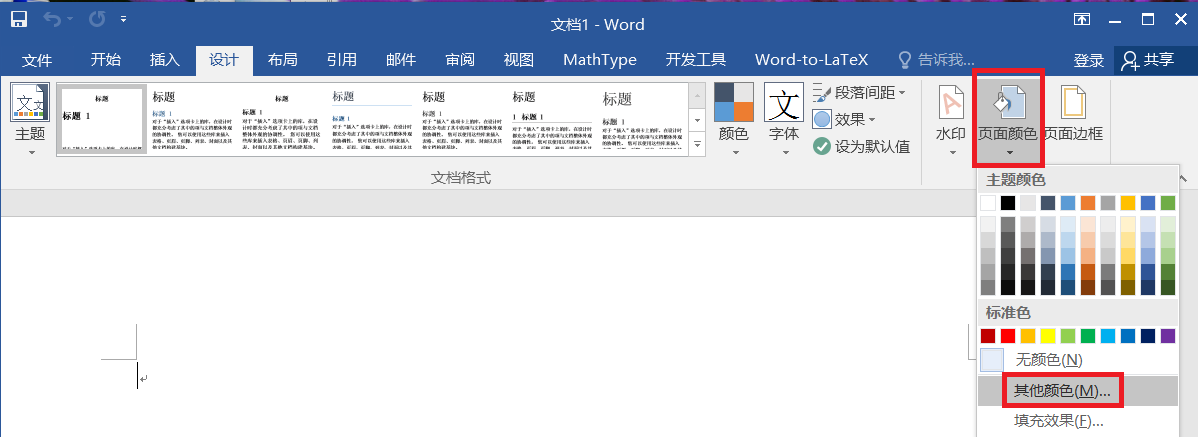Open the MathType tab
The height and width of the screenshot is (437, 1198).
tap(600, 60)
